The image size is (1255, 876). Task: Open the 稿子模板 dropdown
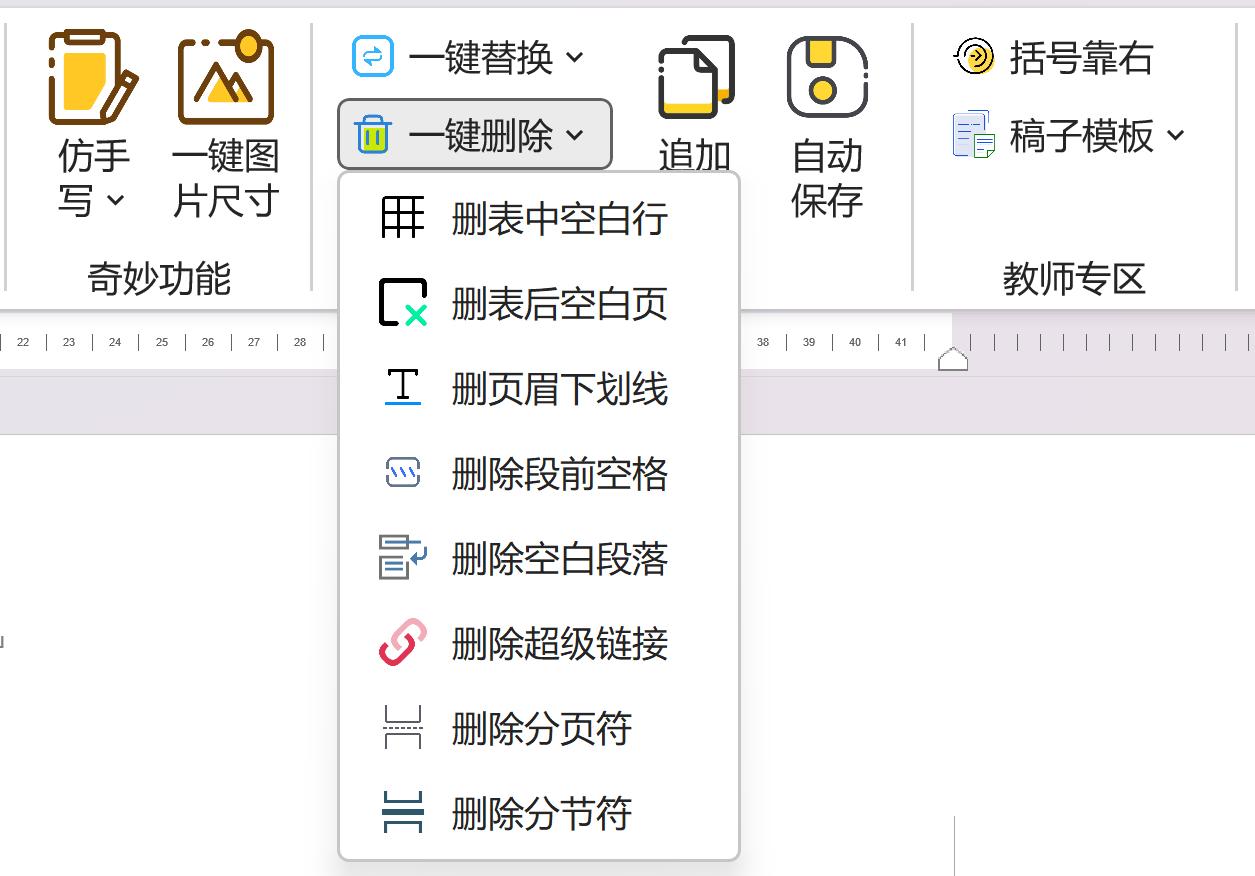point(1176,135)
